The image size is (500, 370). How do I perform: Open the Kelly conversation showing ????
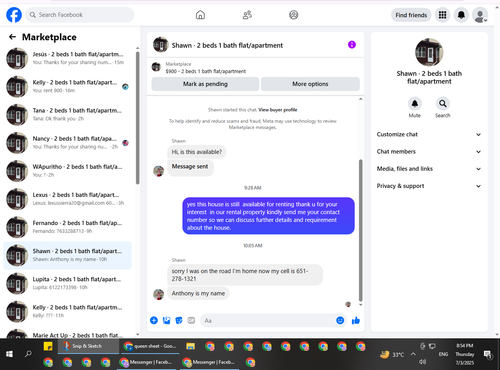click(67, 311)
